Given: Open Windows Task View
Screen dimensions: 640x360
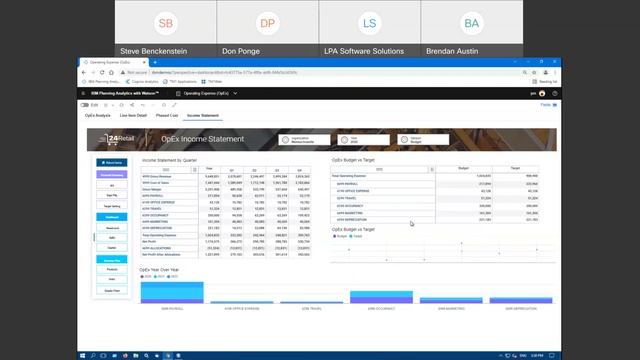Looking at the screenshot, I should 103,356.
